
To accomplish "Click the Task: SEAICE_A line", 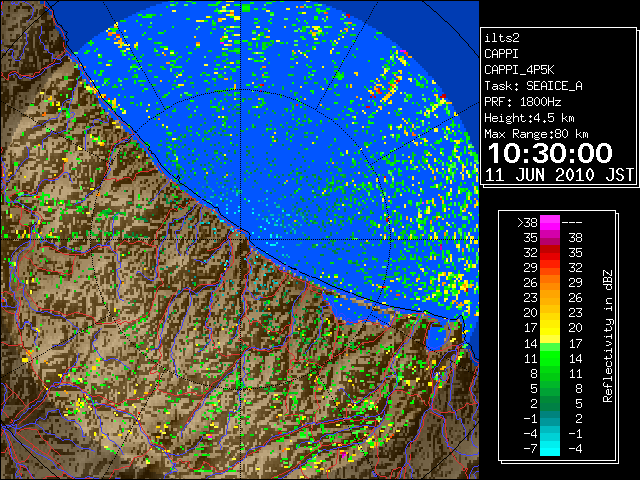I will [533, 86].
